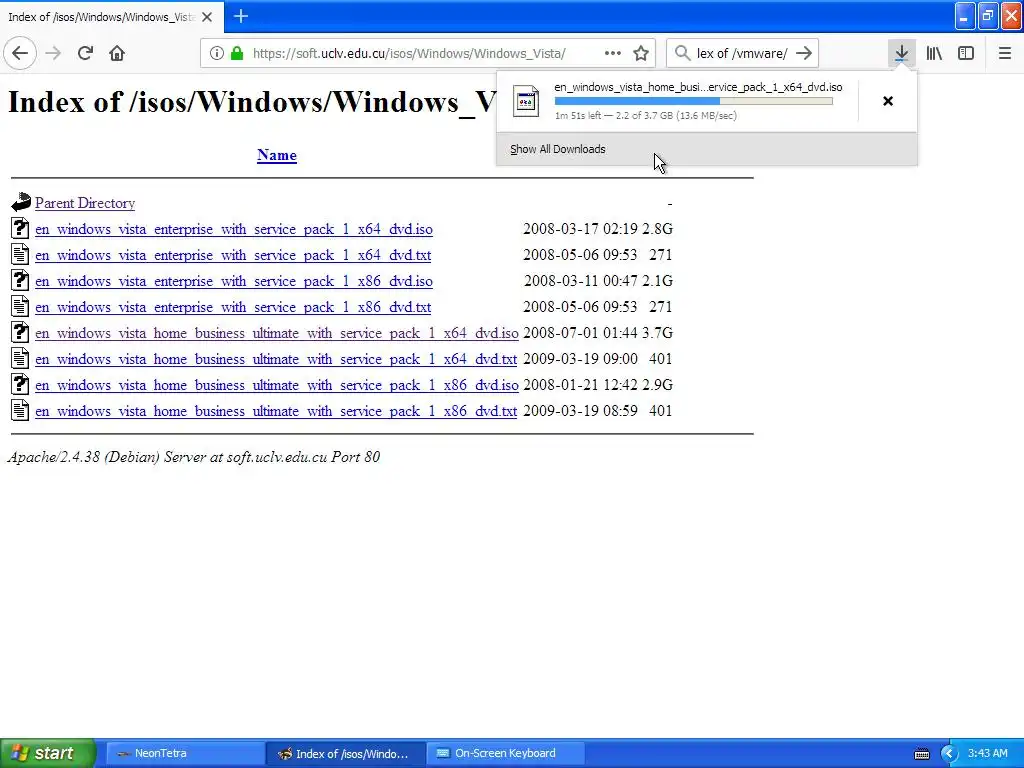This screenshot has width=1024, height=768.
Task: Click the keyboard tray icon
Action: [921, 754]
